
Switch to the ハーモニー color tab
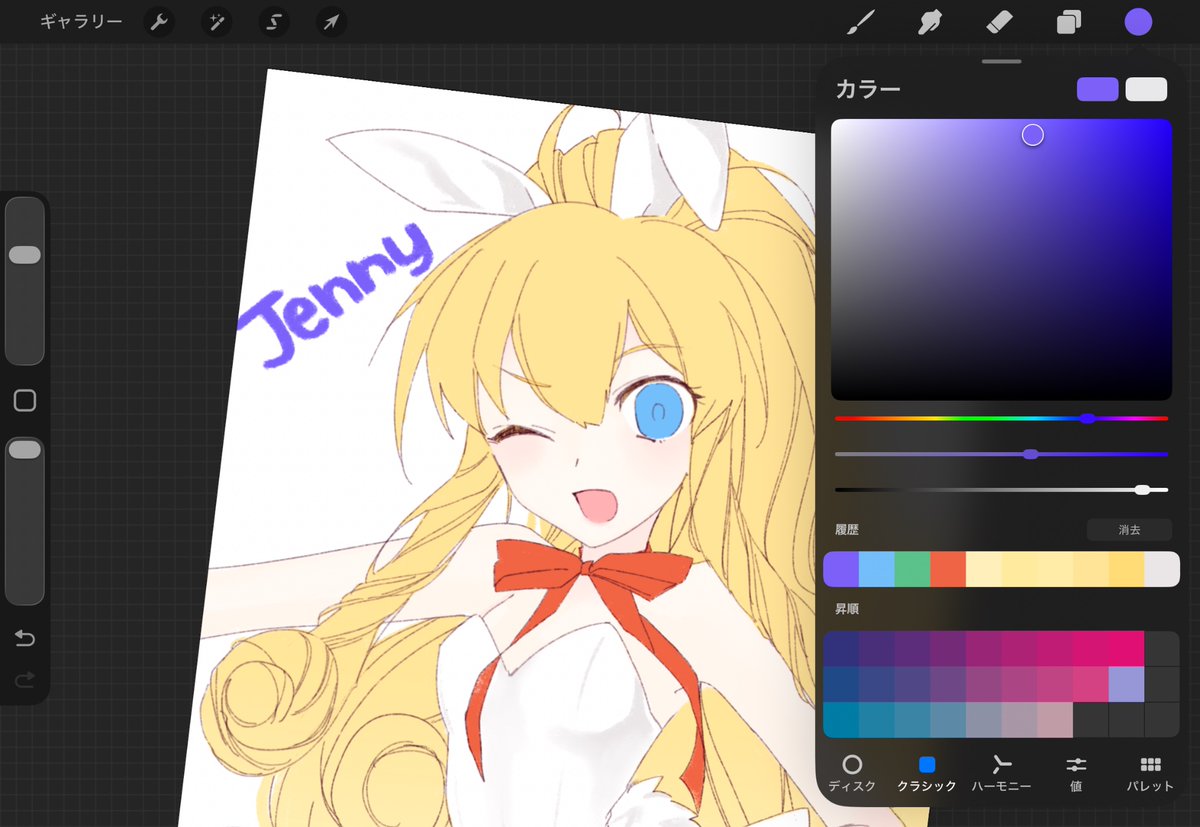[1001, 773]
